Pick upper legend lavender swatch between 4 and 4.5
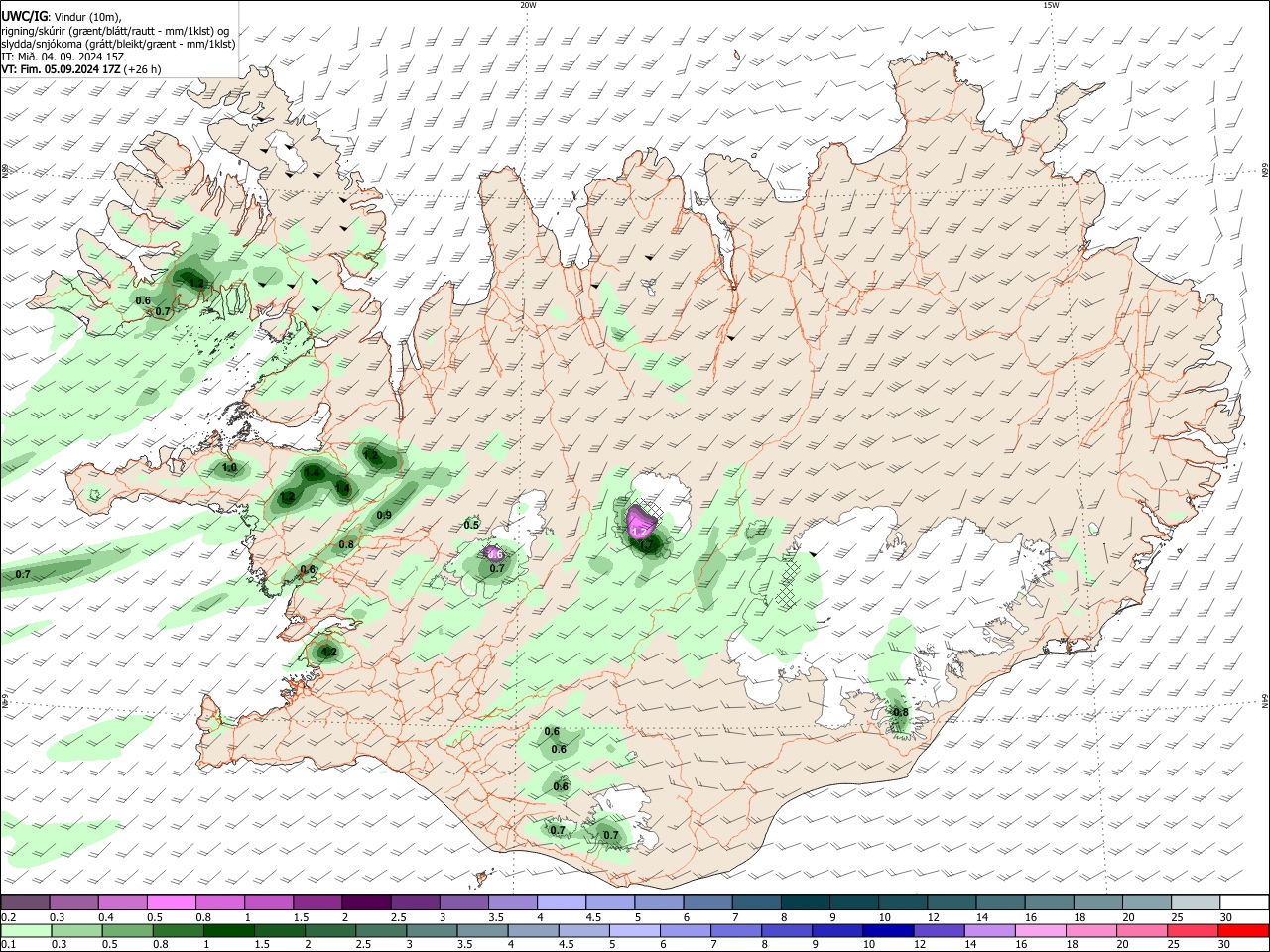The height and width of the screenshot is (952, 1270). click(561, 902)
